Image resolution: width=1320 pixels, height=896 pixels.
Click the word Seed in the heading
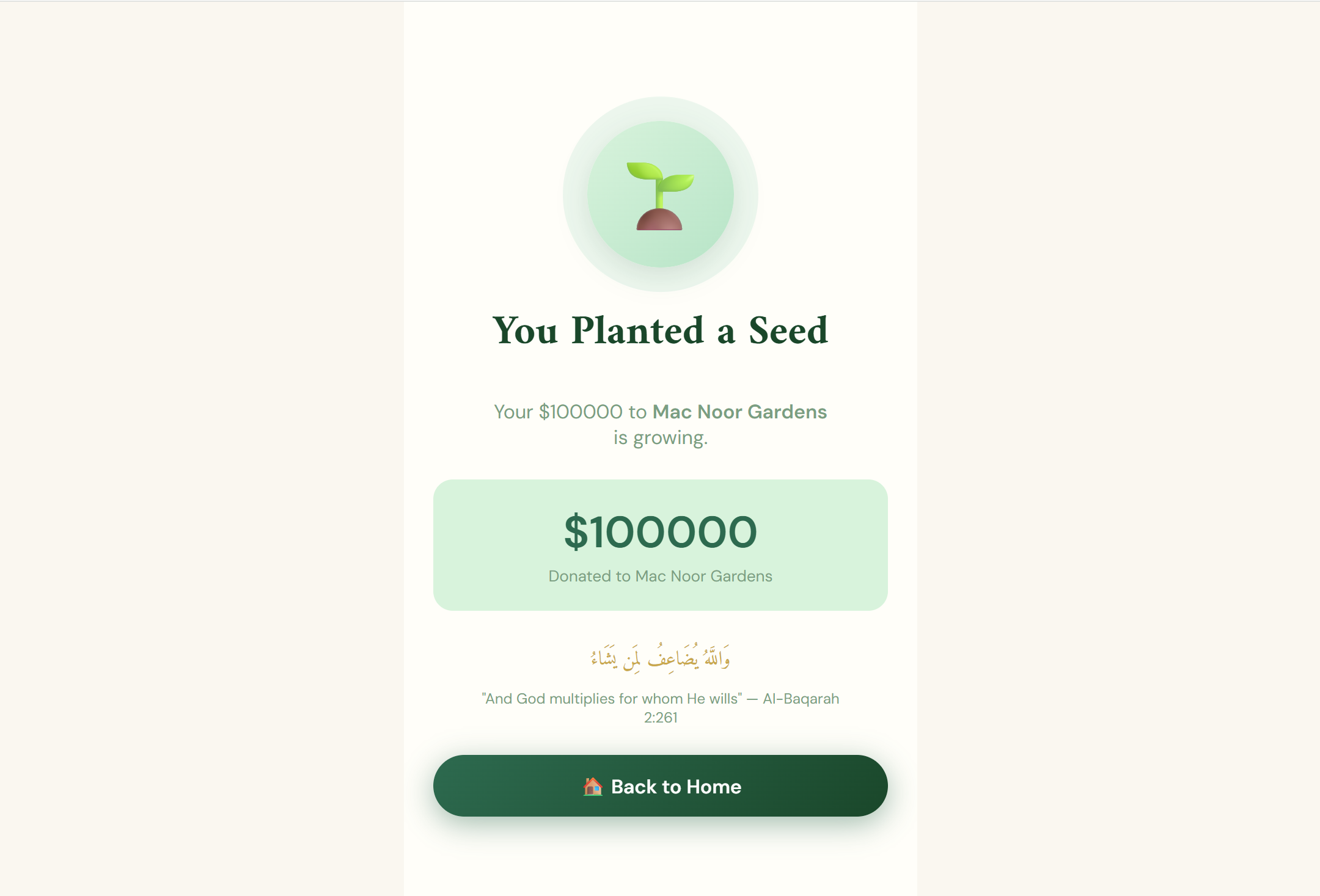point(788,330)
